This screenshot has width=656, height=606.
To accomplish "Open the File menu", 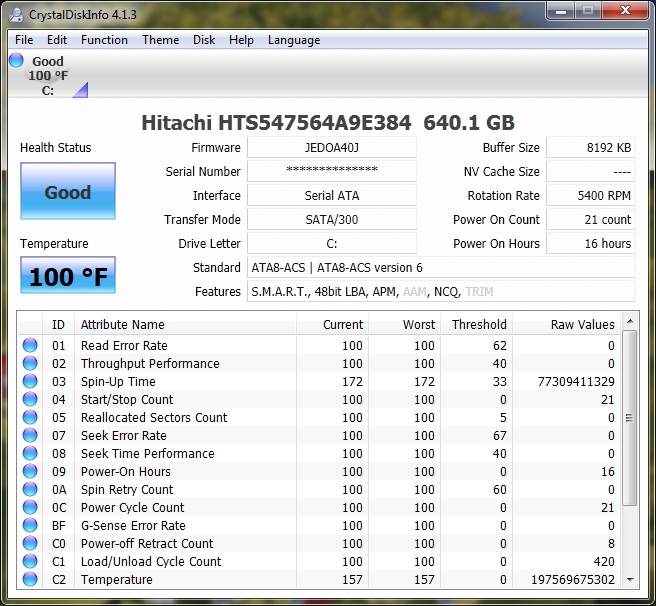I will [x=24, y=40].
